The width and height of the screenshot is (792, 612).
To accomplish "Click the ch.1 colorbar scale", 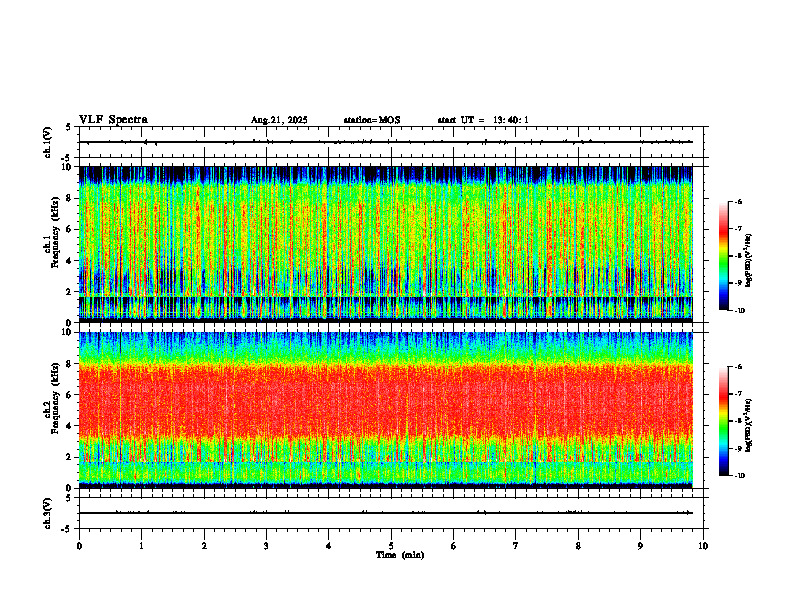I will (723, 256).
